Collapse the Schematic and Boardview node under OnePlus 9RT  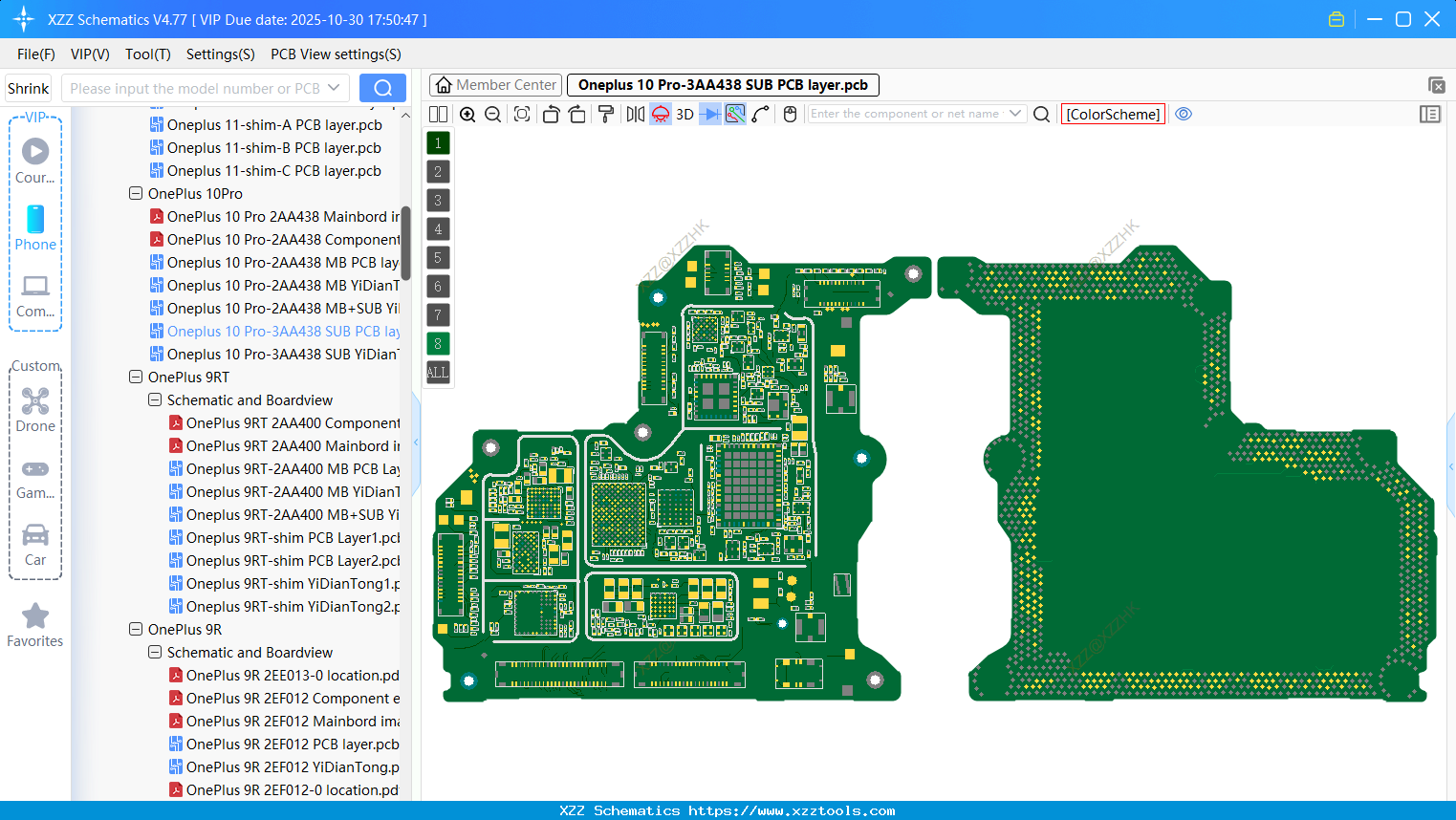point(154,399)
